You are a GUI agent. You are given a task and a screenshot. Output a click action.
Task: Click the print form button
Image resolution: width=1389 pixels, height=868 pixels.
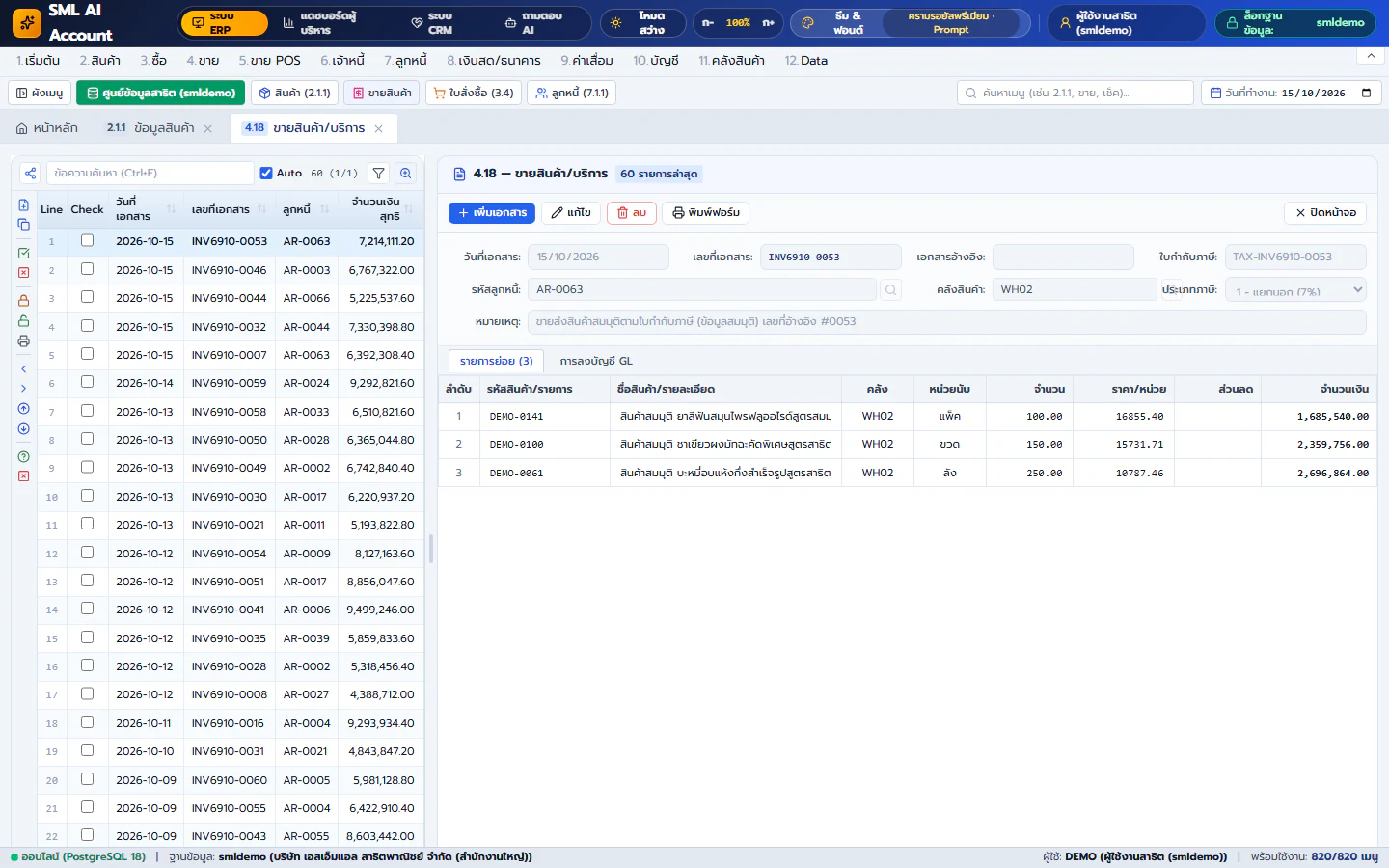click(706, 212)
